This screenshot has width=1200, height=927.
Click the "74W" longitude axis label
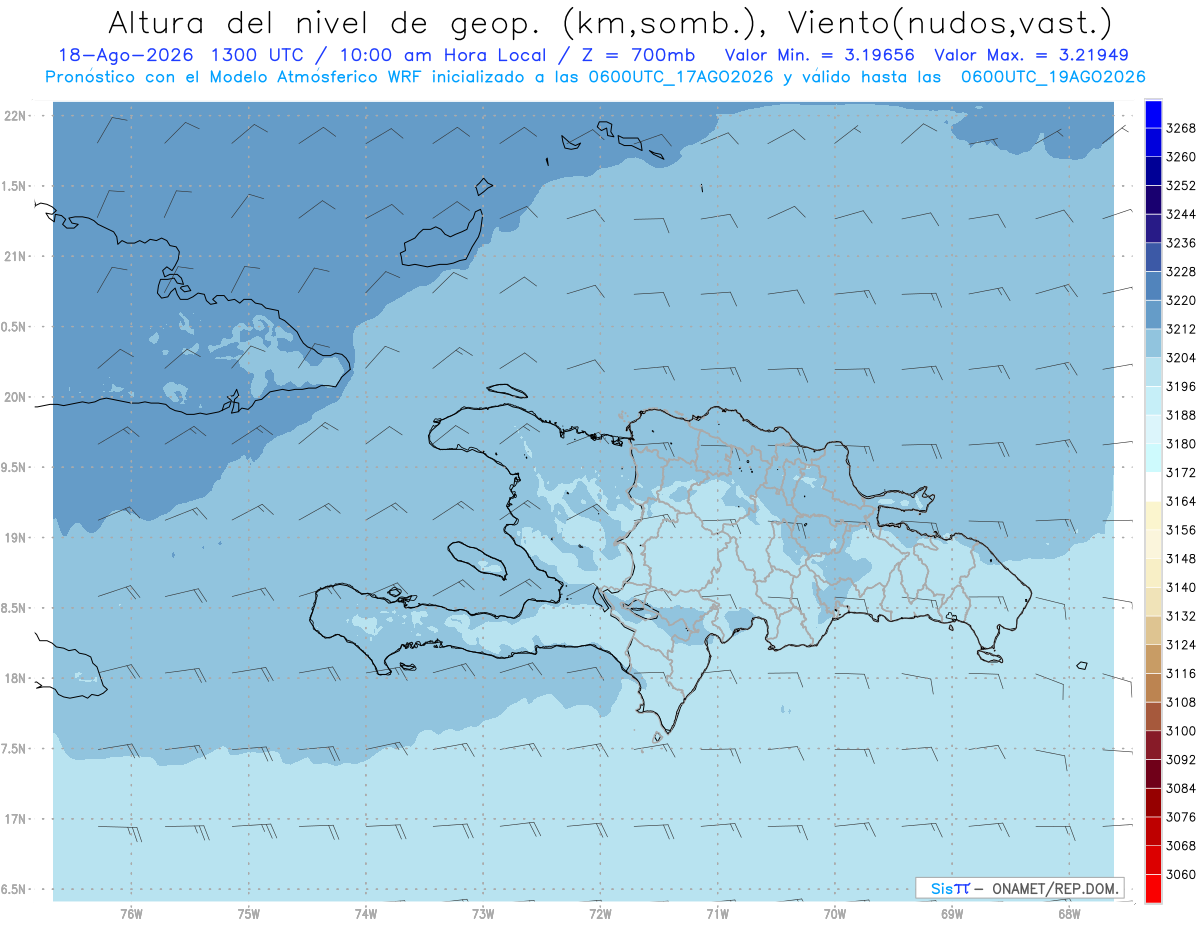tap(366, 914)
